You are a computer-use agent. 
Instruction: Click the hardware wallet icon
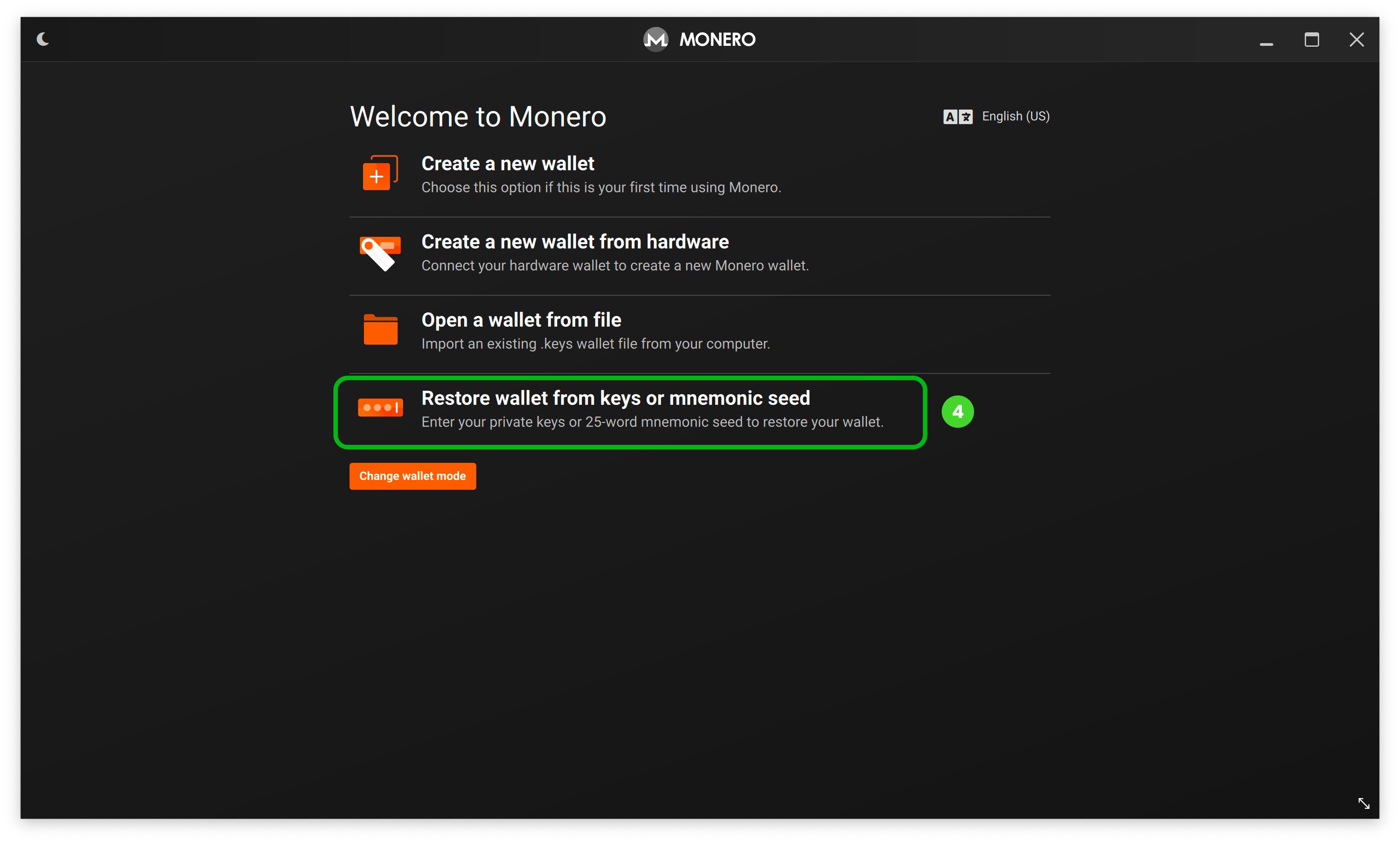click(380, 253)
